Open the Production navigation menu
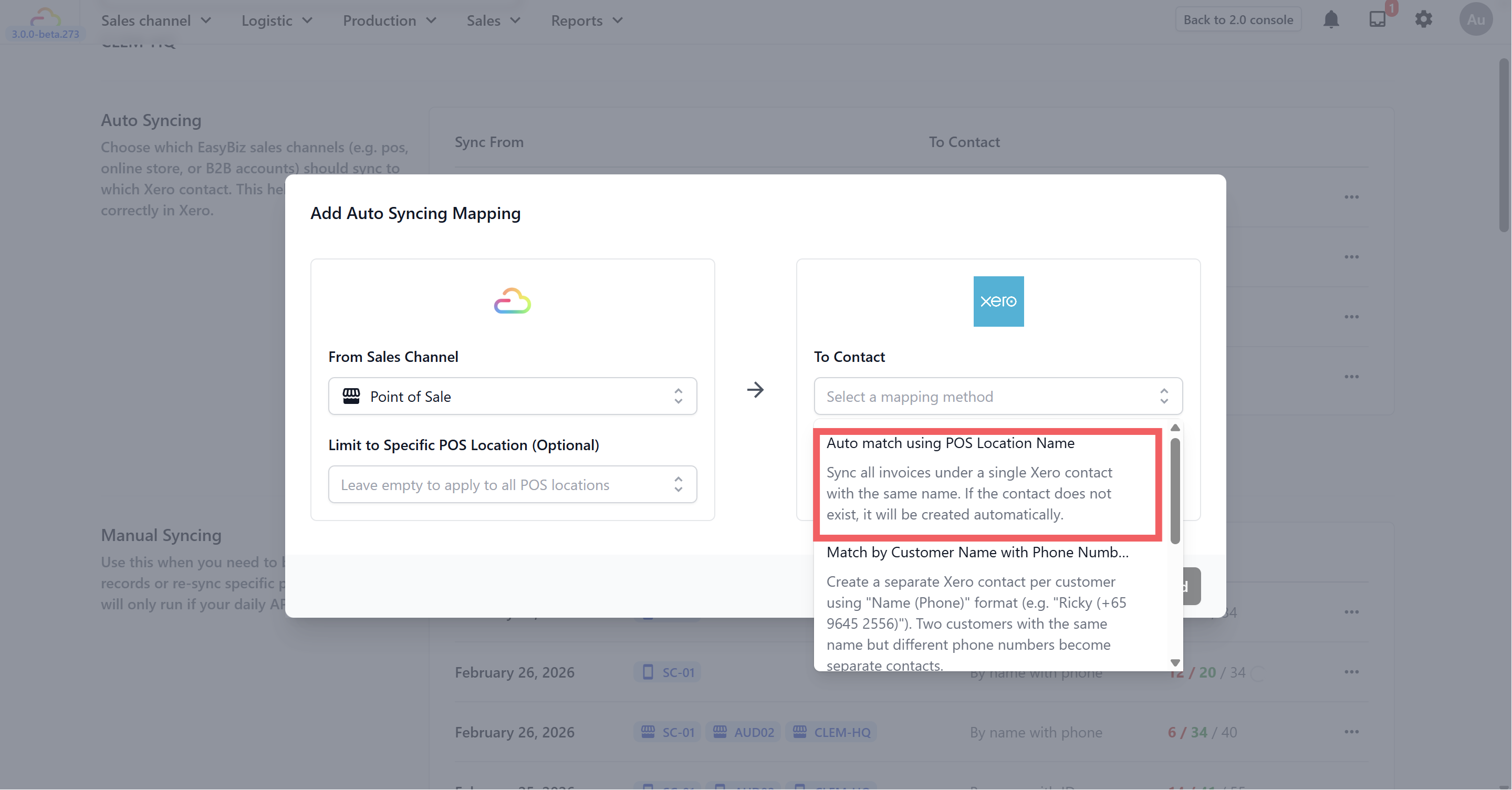Image resolution: width=1512 pixels, height=790 pixels. coord(389,20)
